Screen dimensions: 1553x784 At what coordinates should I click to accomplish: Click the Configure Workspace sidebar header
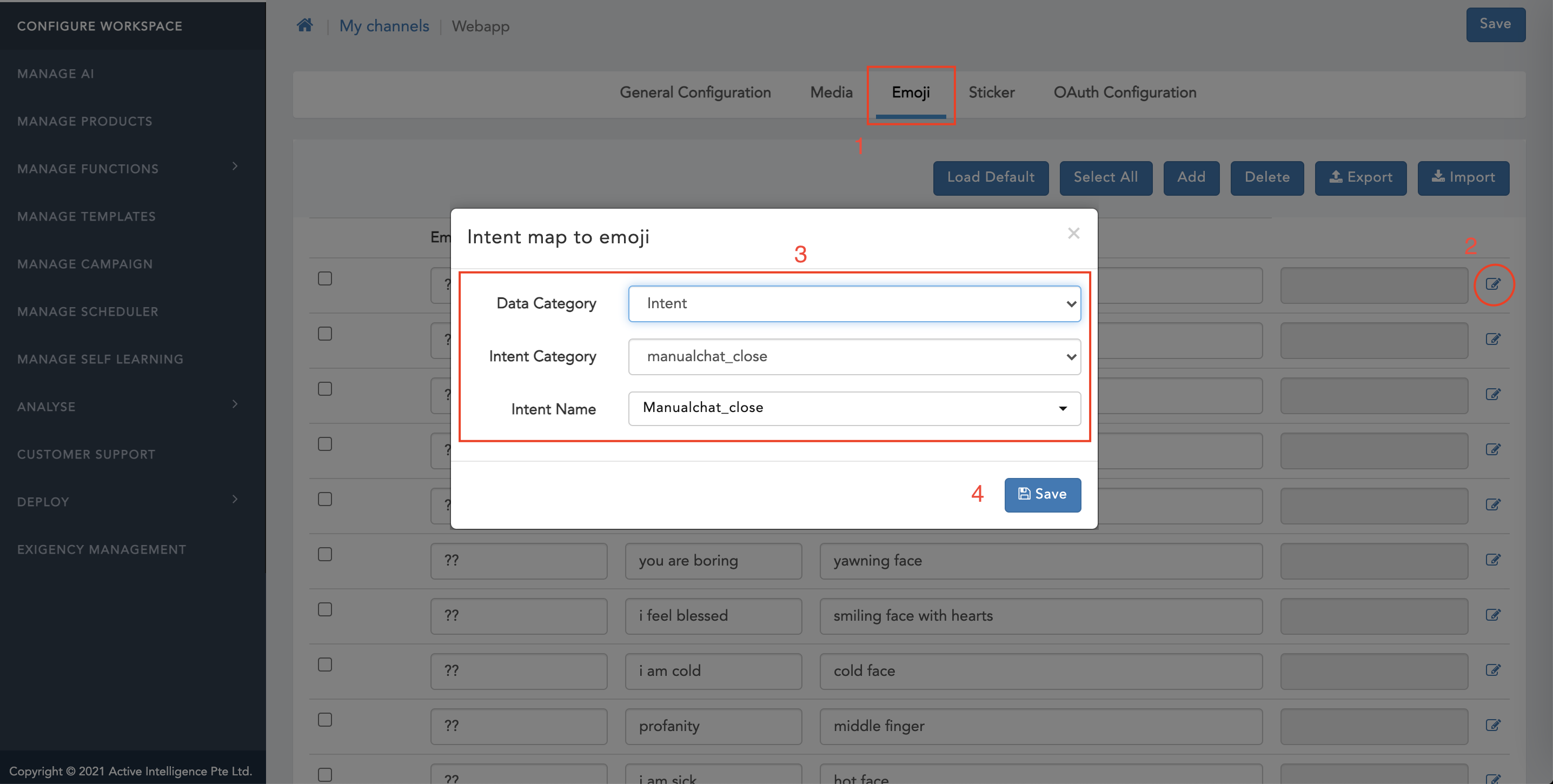[99, 26]
